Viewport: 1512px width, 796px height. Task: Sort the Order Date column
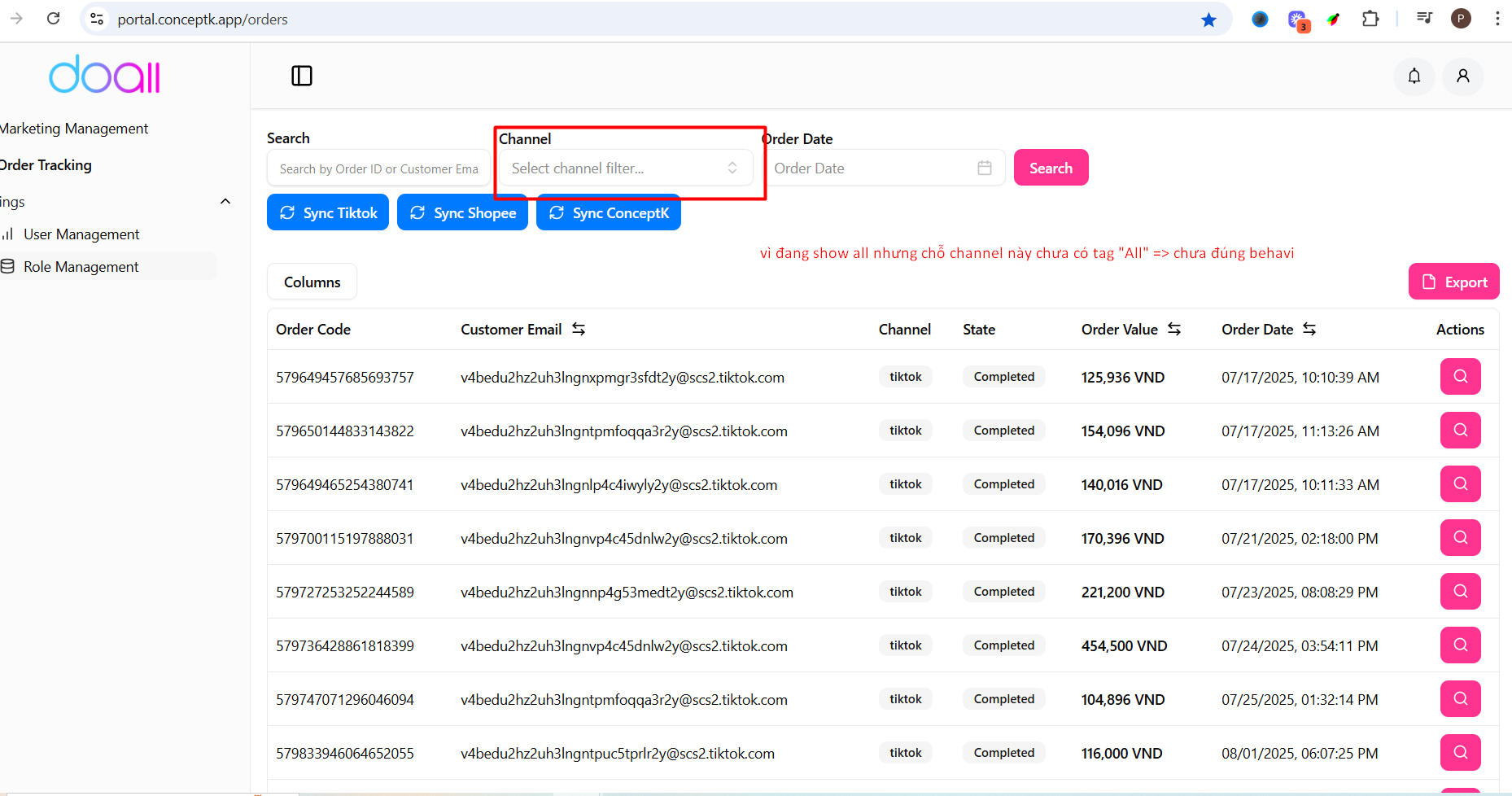coord(1309,329)
